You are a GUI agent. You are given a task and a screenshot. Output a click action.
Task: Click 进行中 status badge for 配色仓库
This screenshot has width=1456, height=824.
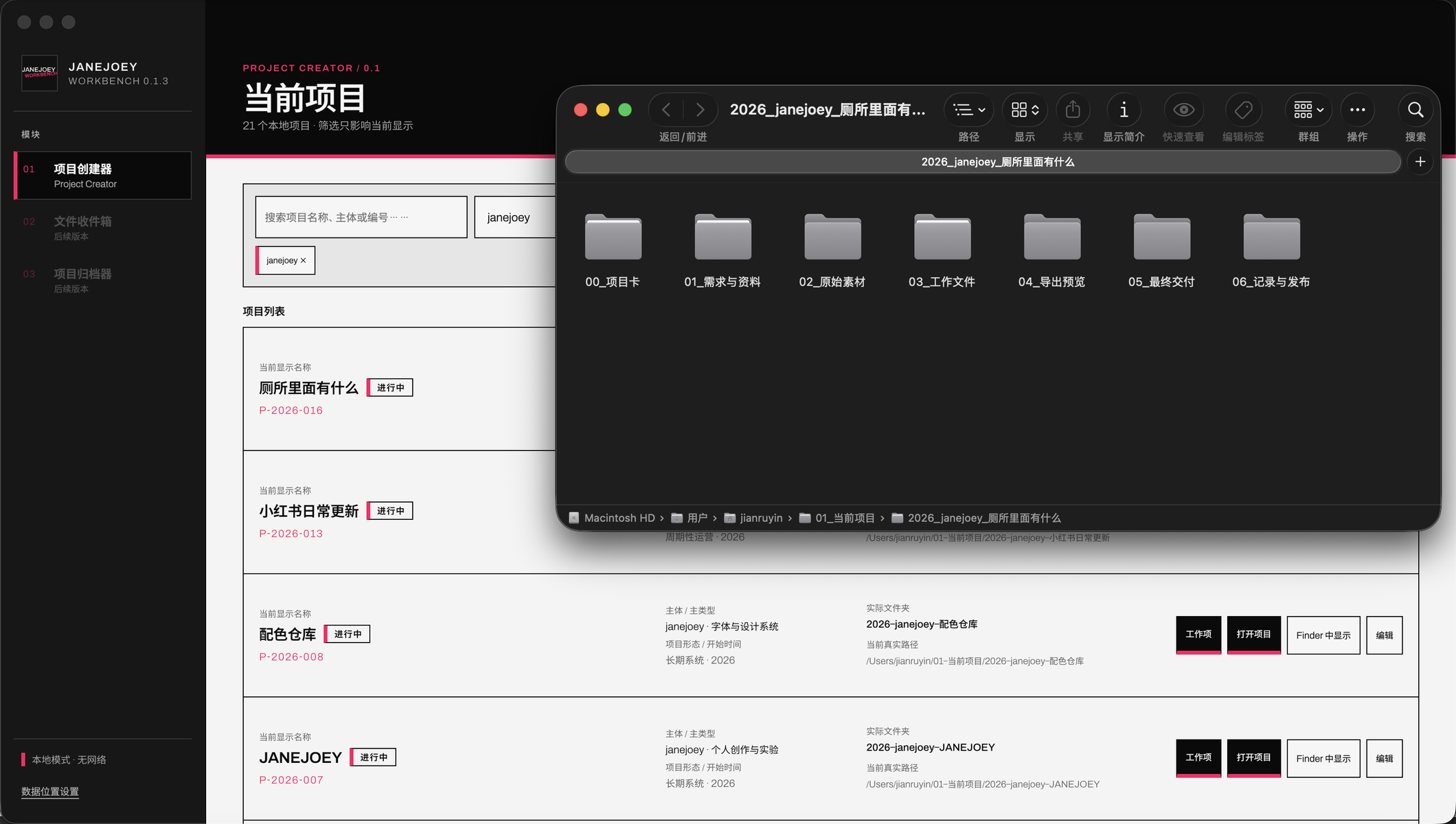(x=348, y=634)
